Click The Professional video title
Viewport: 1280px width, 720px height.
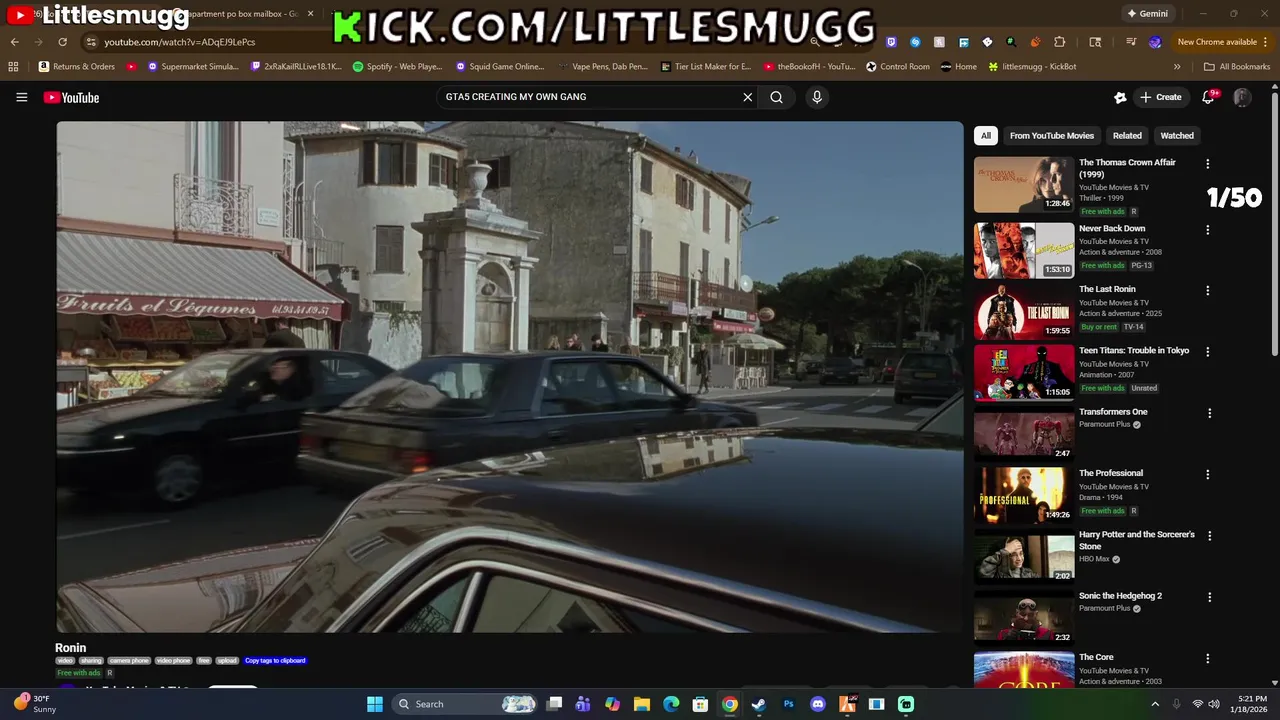point(1111,473)
